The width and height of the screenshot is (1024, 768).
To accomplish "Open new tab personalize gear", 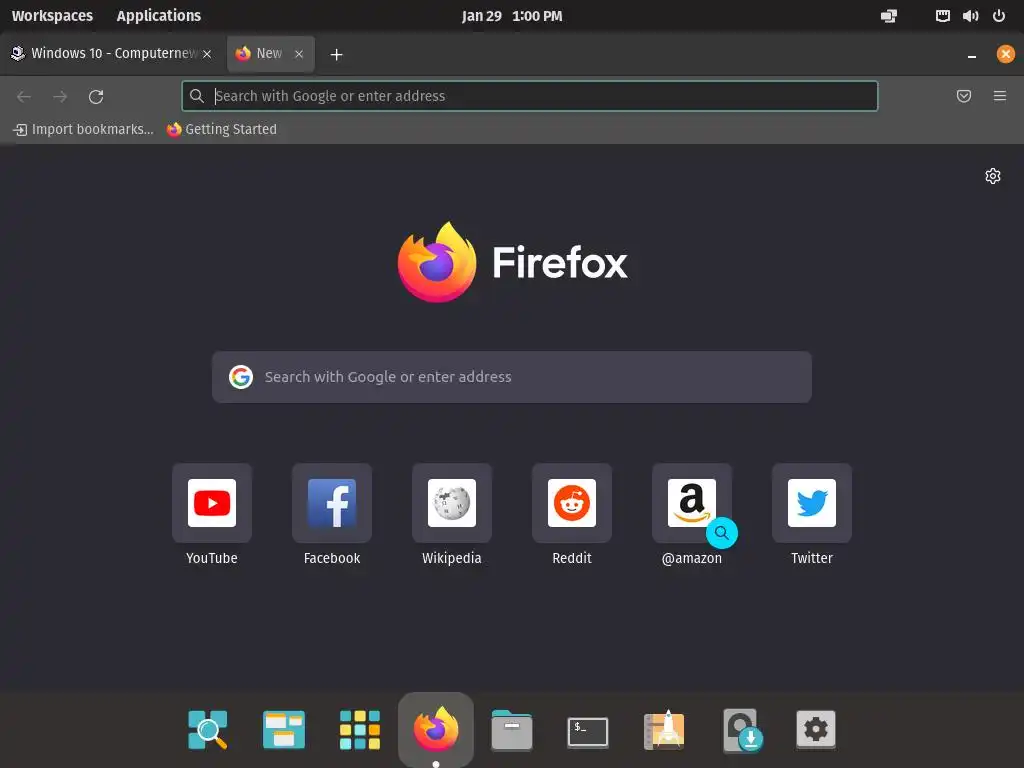I will [993, 176].
